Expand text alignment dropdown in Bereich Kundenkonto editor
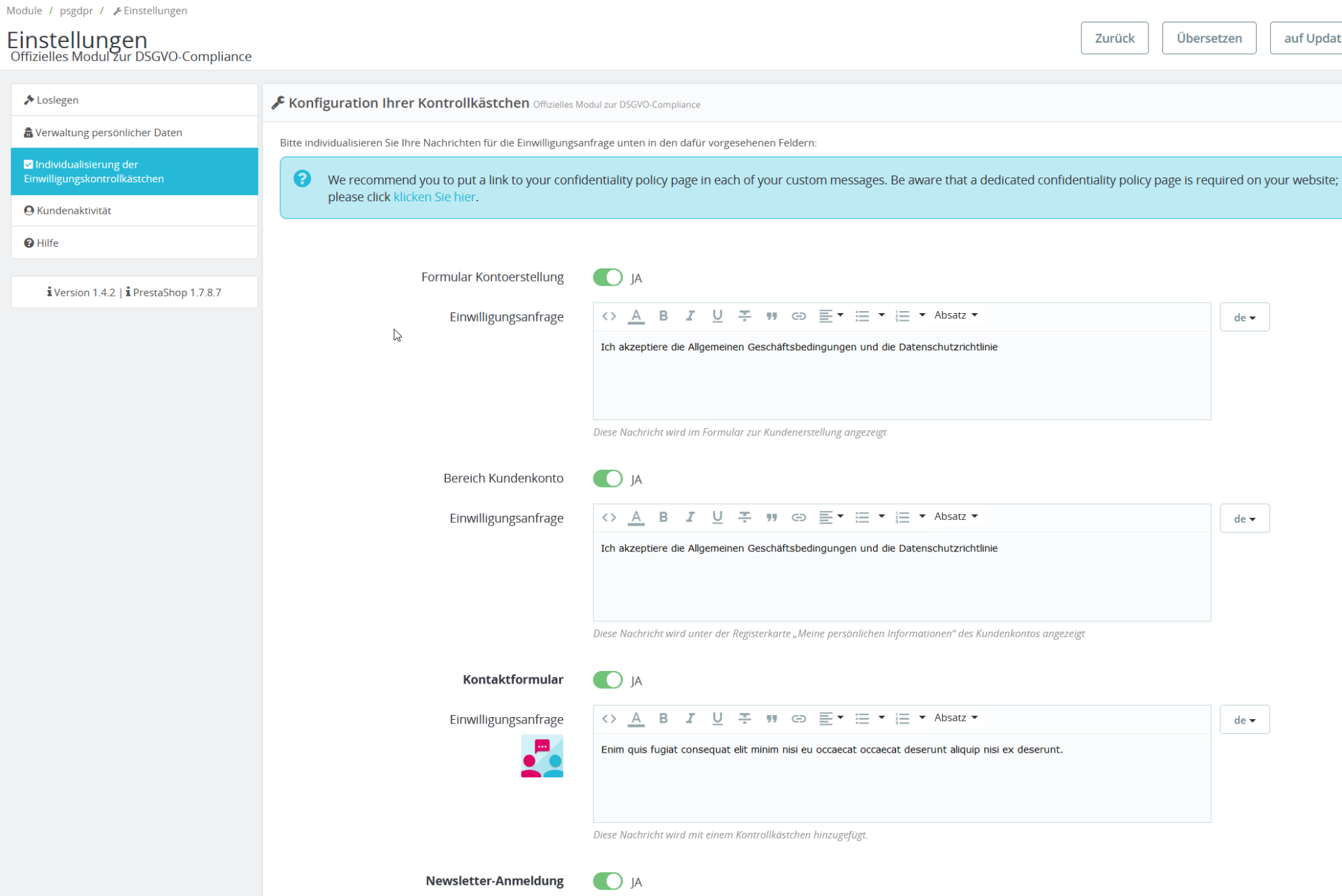 point(830,517)
